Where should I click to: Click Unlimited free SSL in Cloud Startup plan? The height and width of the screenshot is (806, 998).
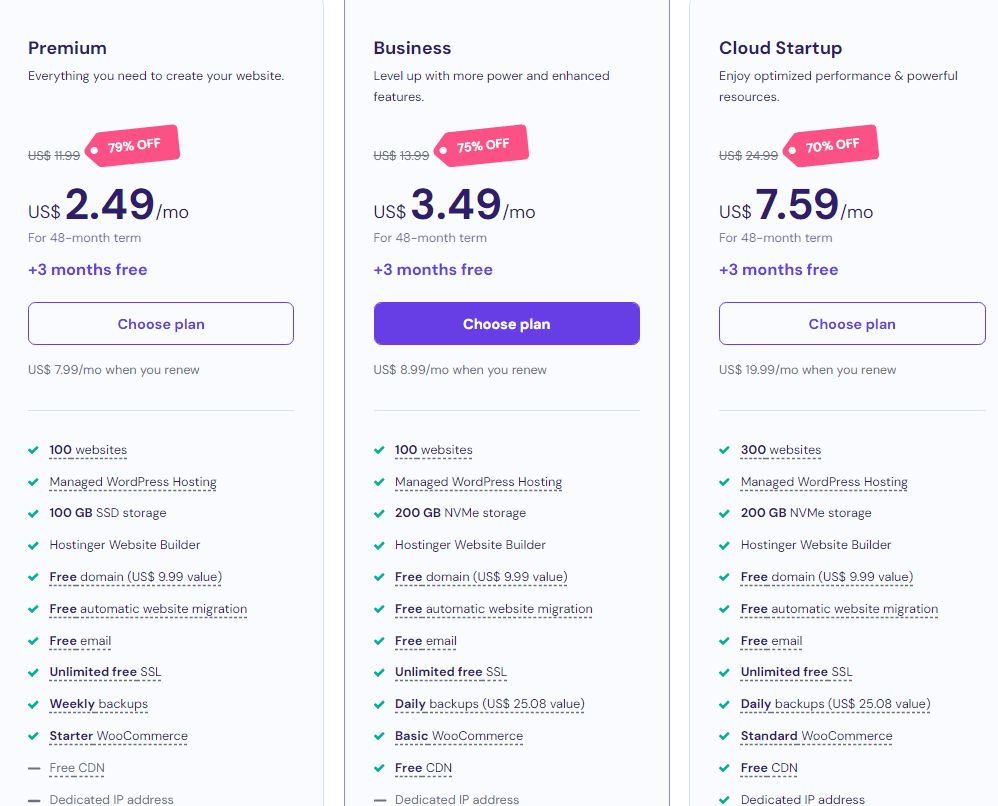[796, 672]
